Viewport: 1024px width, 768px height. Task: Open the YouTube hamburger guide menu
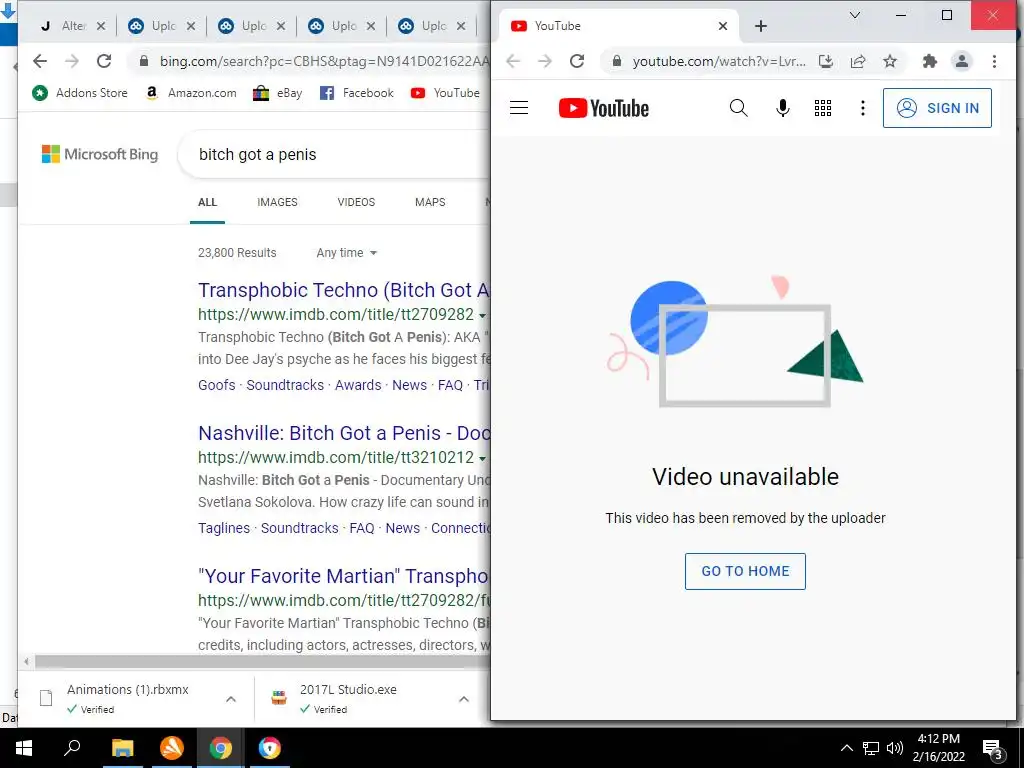tap(519, 108)
